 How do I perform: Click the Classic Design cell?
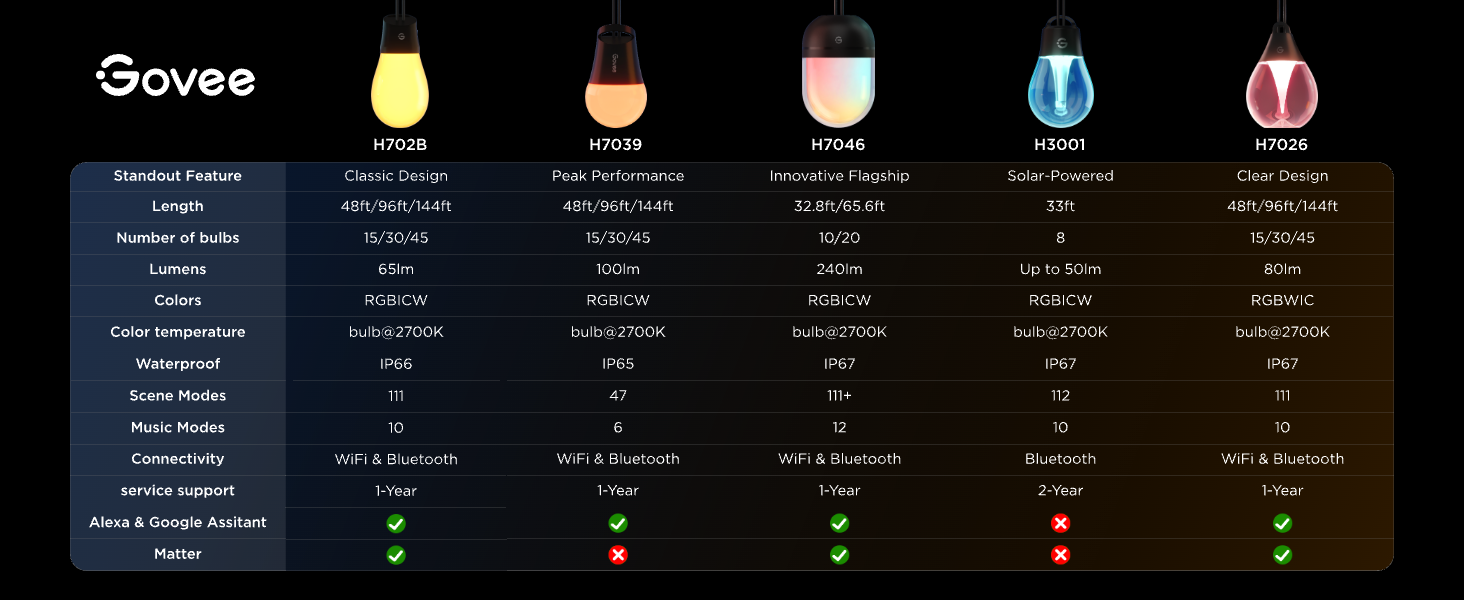tap(396, 176)
